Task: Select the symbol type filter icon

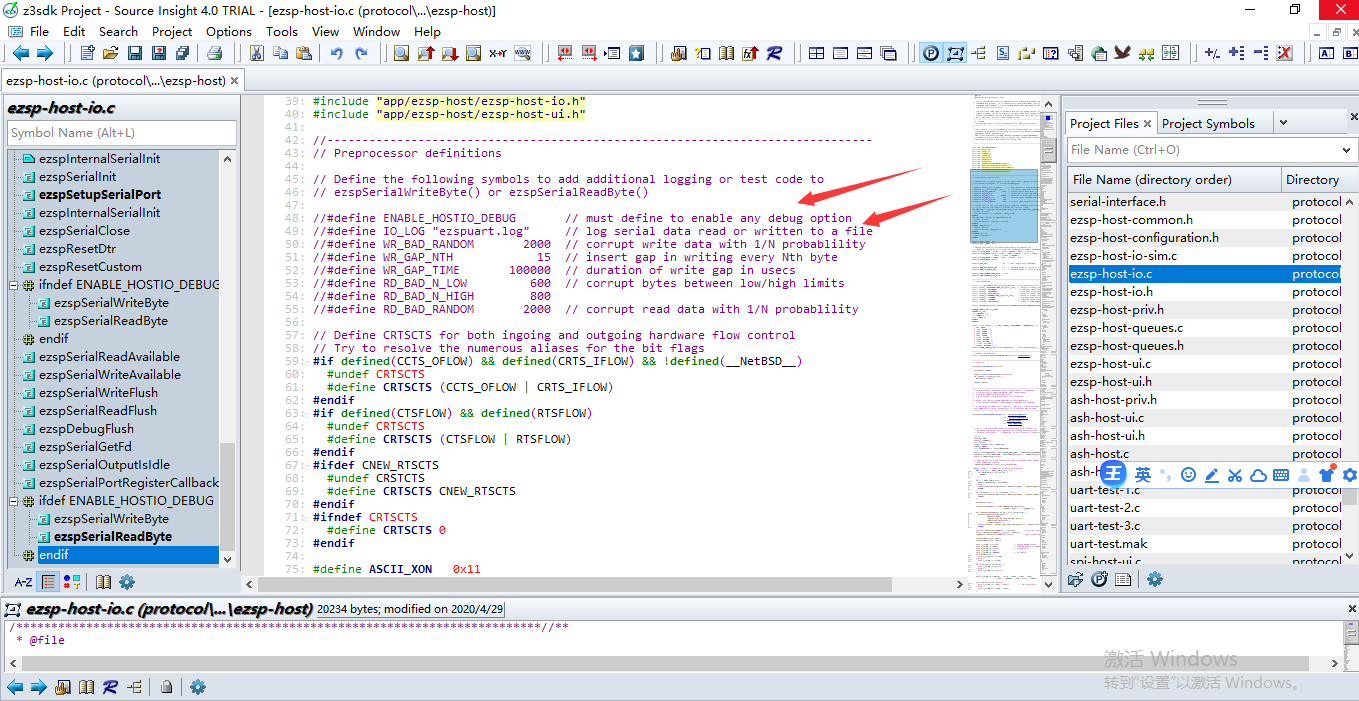Action: point(71,582)
